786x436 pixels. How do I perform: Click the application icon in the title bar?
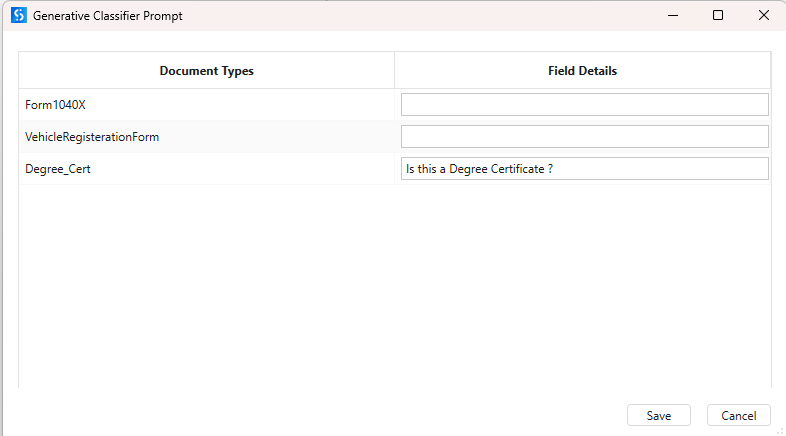pos(19,15)
